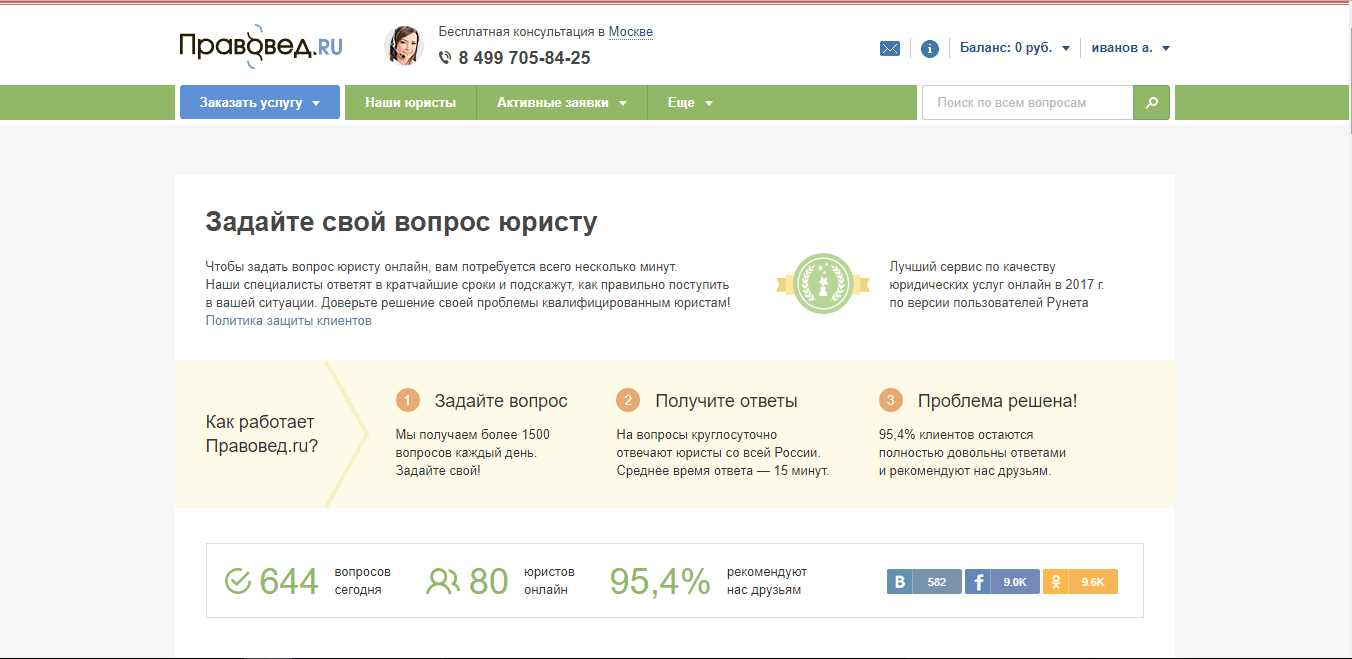Share via VK social button
Screen dimensions: 1352x659
click(x=924, y=582)
